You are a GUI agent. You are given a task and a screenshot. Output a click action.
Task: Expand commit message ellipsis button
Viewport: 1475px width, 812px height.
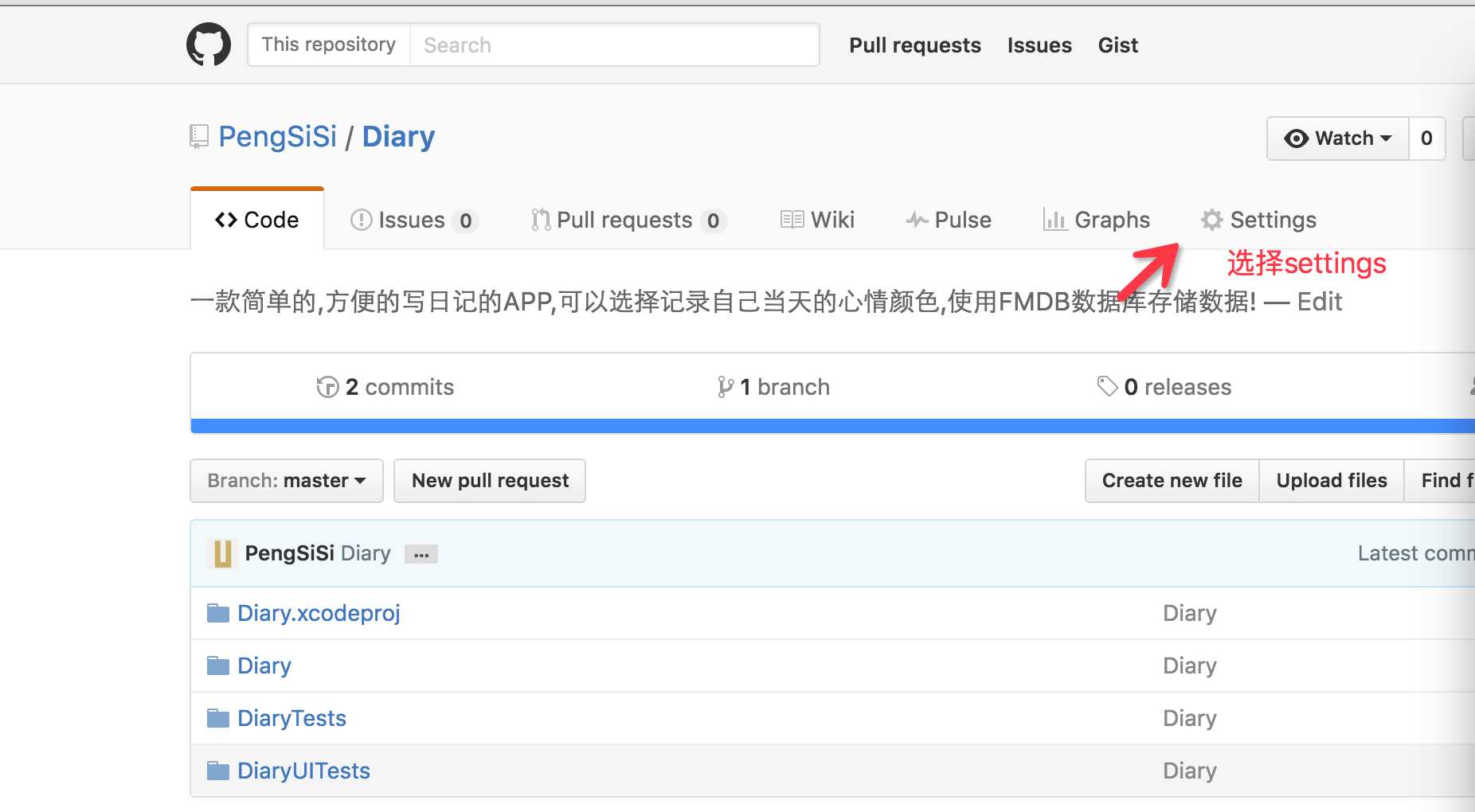421,554
